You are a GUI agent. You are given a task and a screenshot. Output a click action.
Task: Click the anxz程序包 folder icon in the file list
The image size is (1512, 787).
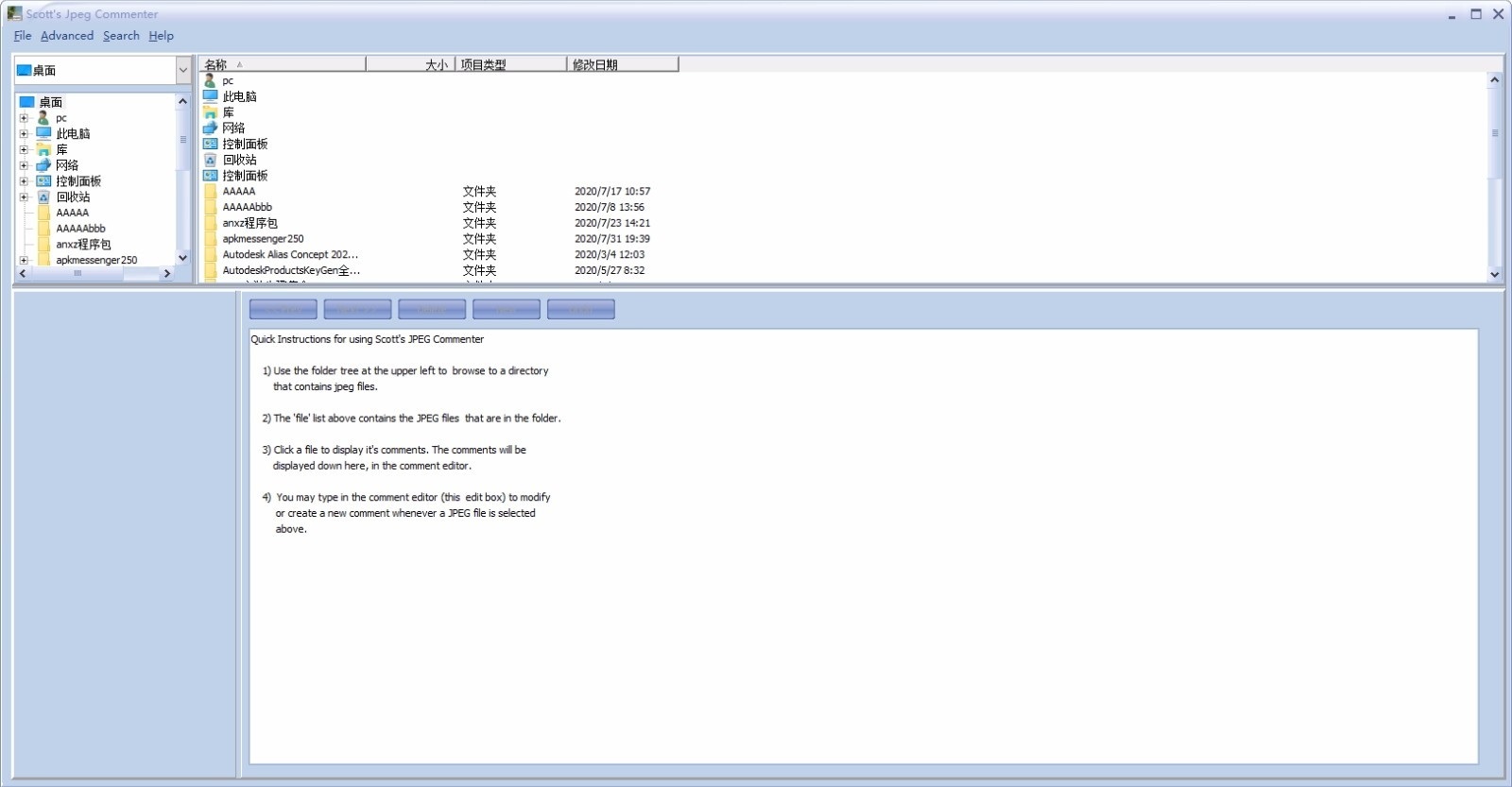[211, 223]
